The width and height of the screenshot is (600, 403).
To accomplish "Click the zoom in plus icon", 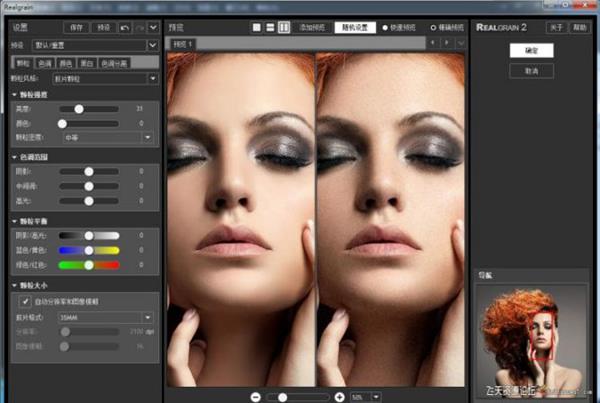I will tap(340, 397).
